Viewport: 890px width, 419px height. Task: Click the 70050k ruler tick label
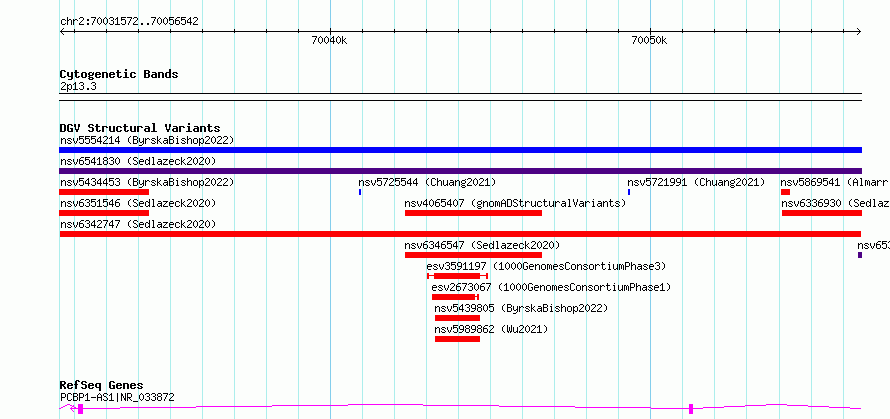(649, 40)
